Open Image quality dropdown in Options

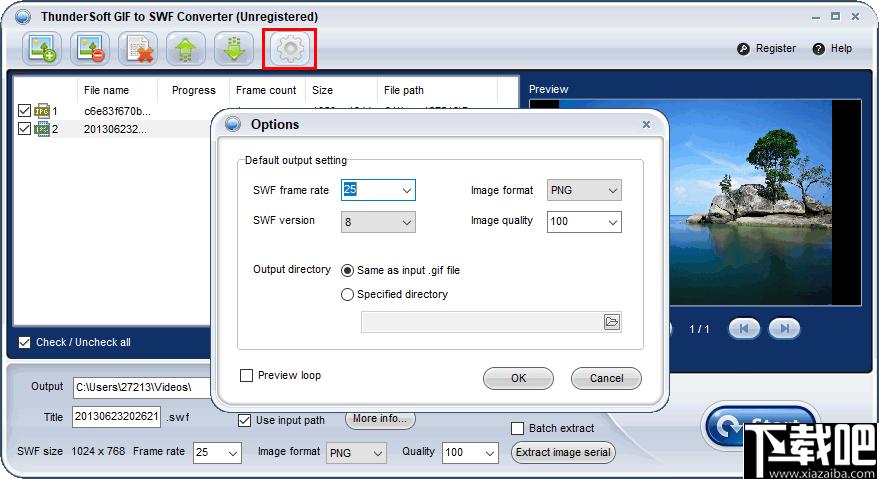(613, 222)
